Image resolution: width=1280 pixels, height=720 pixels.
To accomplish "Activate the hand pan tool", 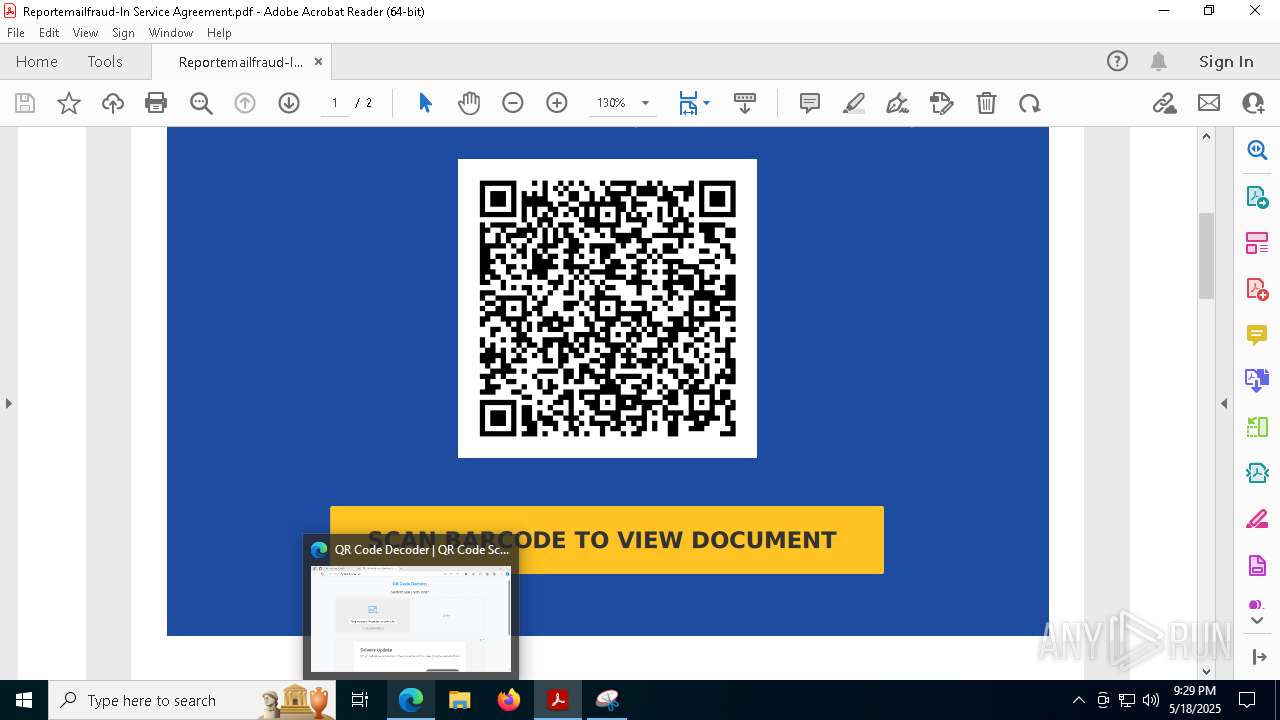I will coord(469,103).
